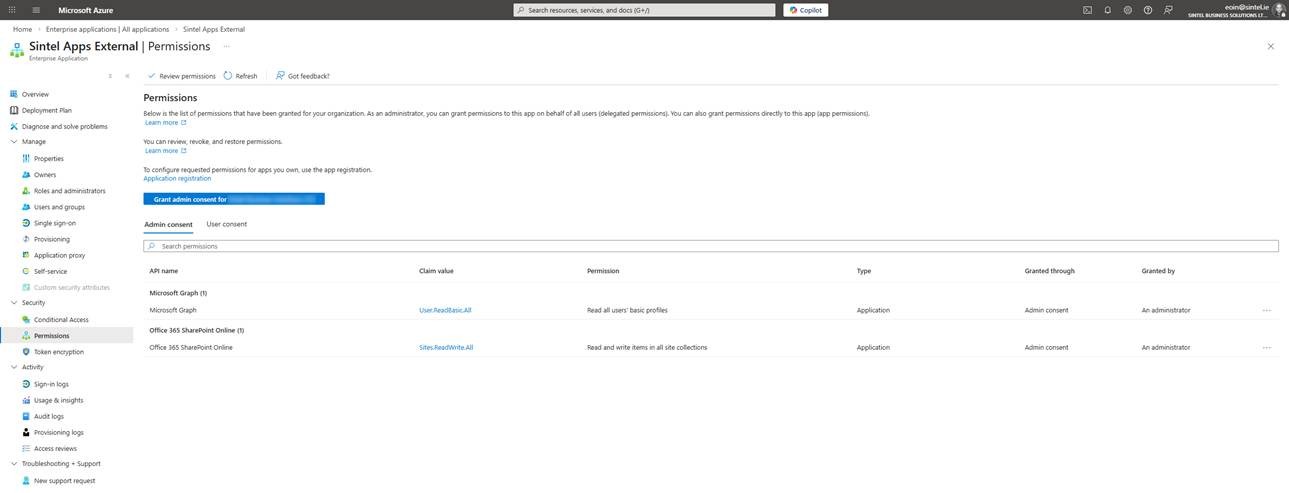The height and width of the screenshot is (493, 1289).
Task: Collapse Troubleshooting + Support section
Action: click(x=14, y=464)
